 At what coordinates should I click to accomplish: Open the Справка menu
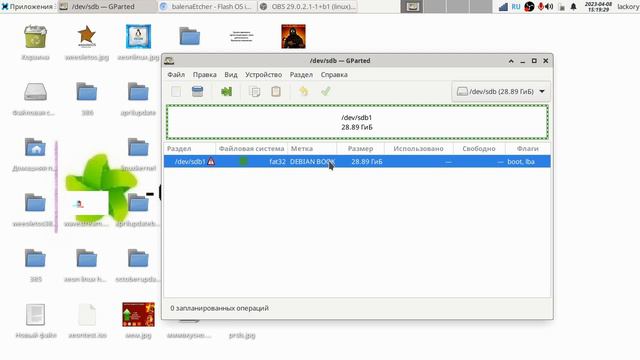334,75
